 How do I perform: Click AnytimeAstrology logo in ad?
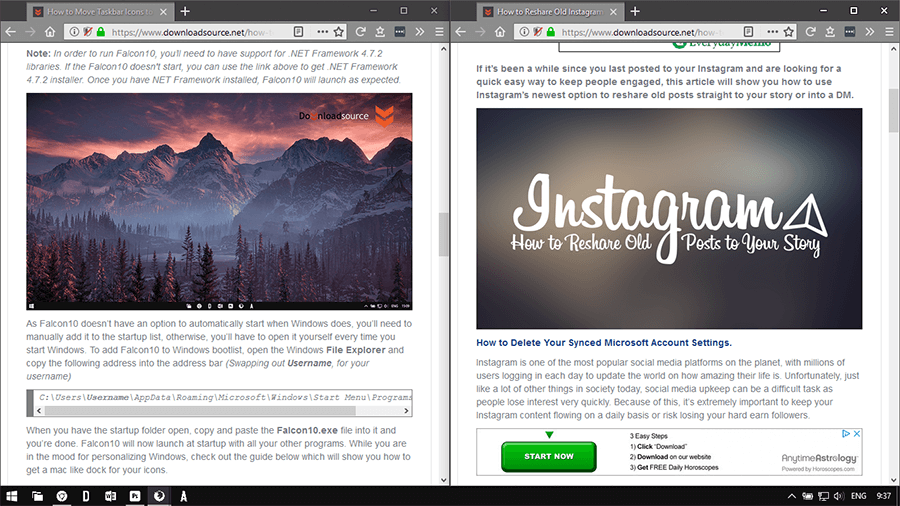pos(819,458)
